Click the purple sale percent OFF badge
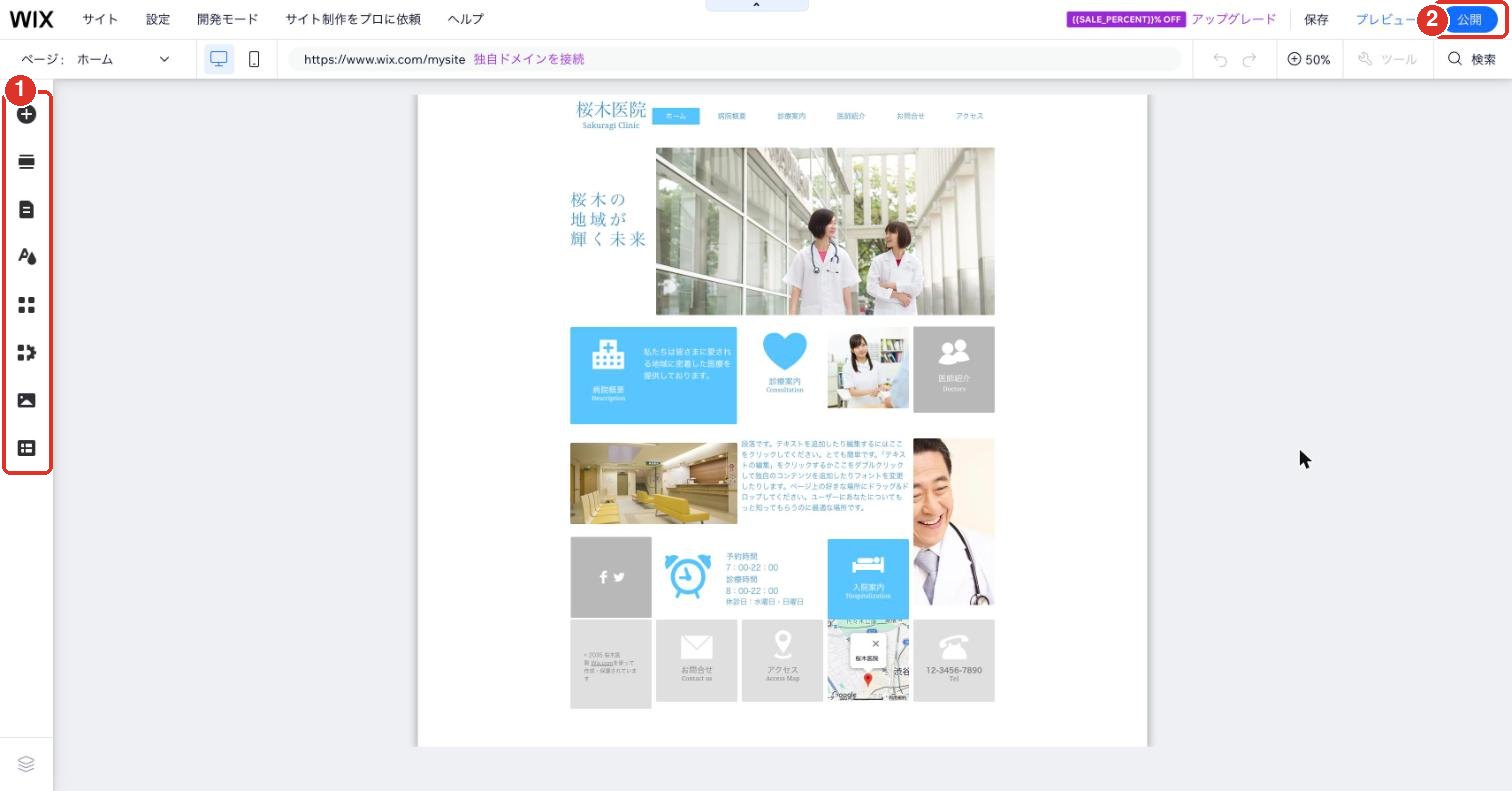The image size is (1512, 791). pos(1126,19)
